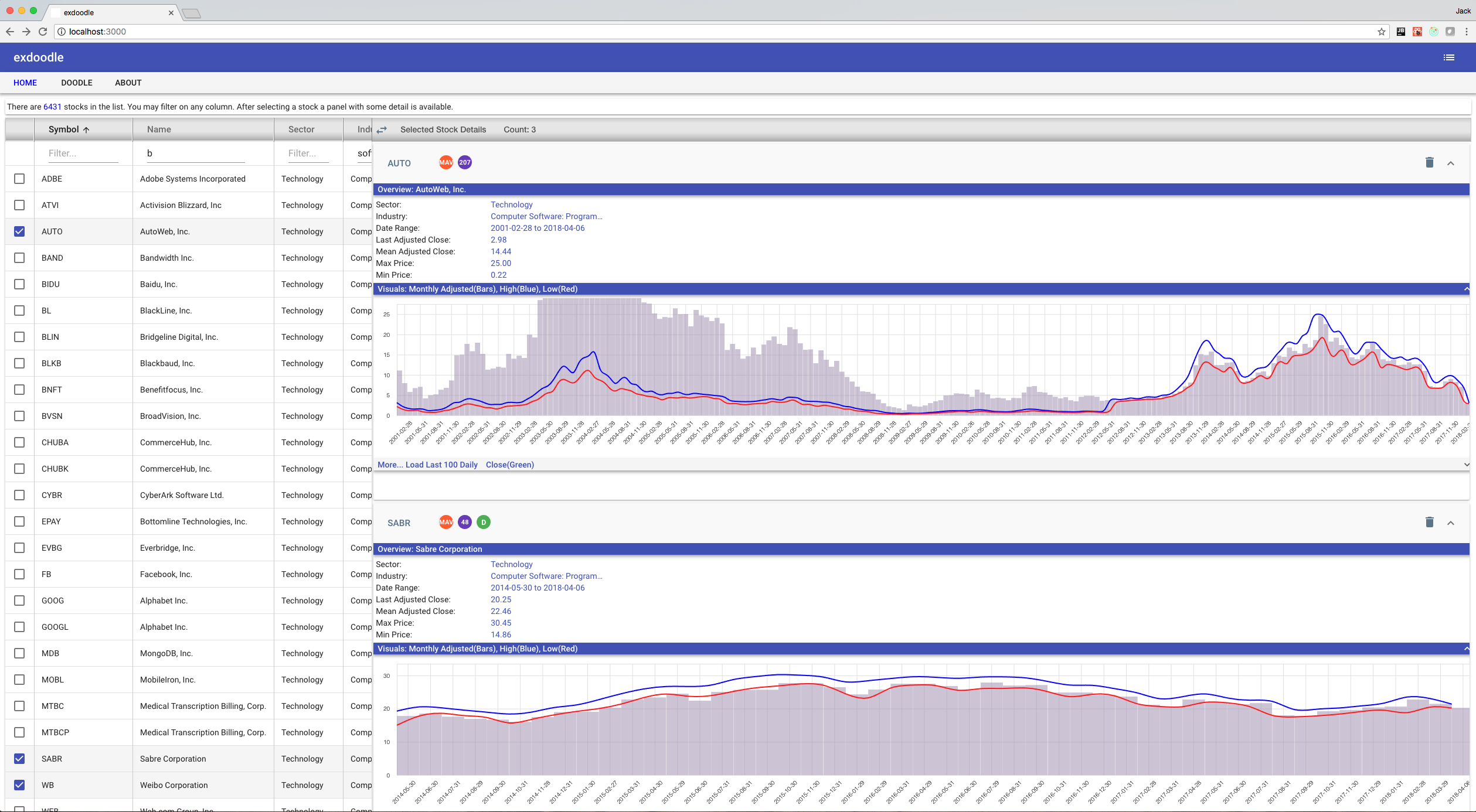Click More... Load Last 100 Daily link
Image resolution: width=1476 pixels, height=812 pixels.
click(427, 465)
